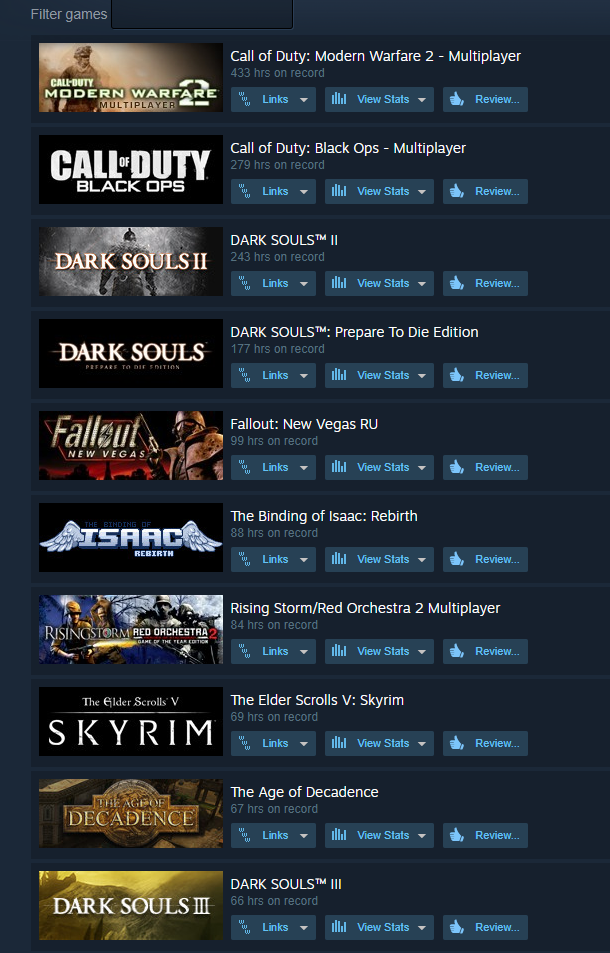Screen dimensions: 610x953
Task: Expand Links dropdown arrow for Age of Decadence
Action: (x=304, y=836)
